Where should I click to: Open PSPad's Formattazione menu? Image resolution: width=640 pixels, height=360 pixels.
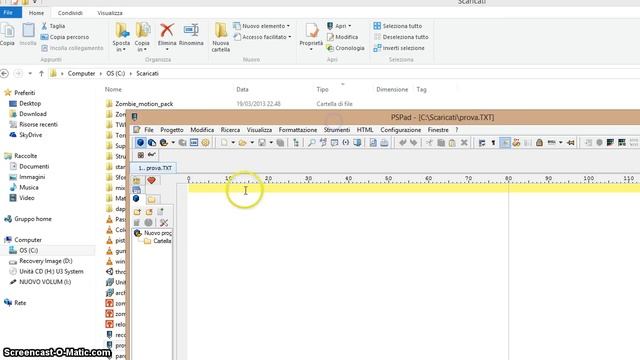298,130
